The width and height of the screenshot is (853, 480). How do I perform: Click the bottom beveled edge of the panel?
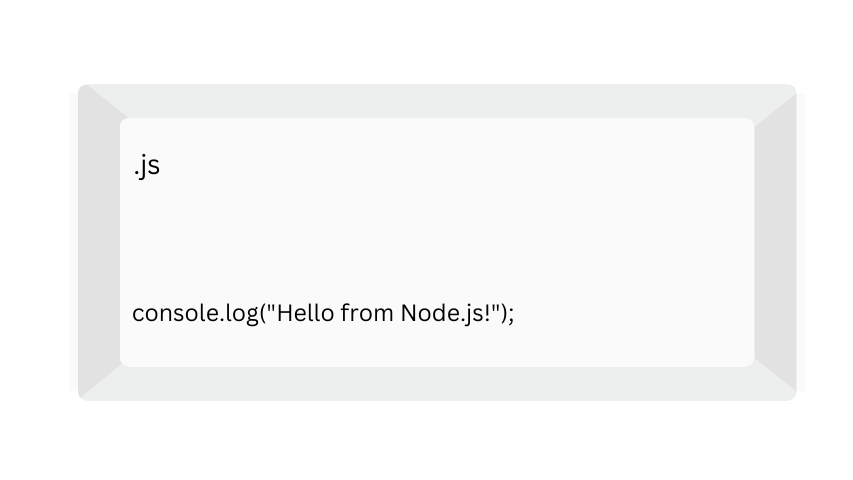click(x=437, y=384)
